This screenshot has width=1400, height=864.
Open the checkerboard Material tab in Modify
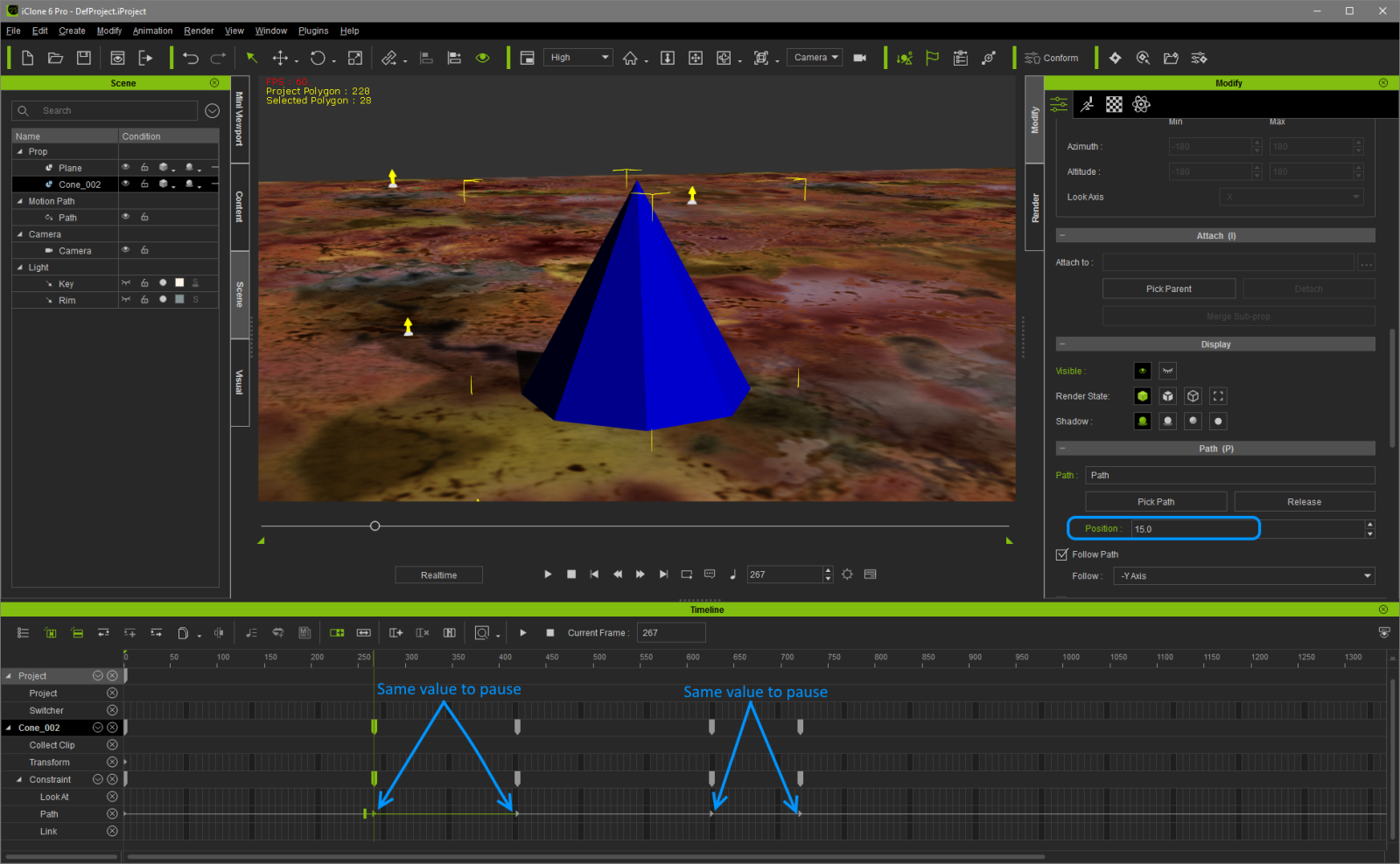[x=1114, y=104]
